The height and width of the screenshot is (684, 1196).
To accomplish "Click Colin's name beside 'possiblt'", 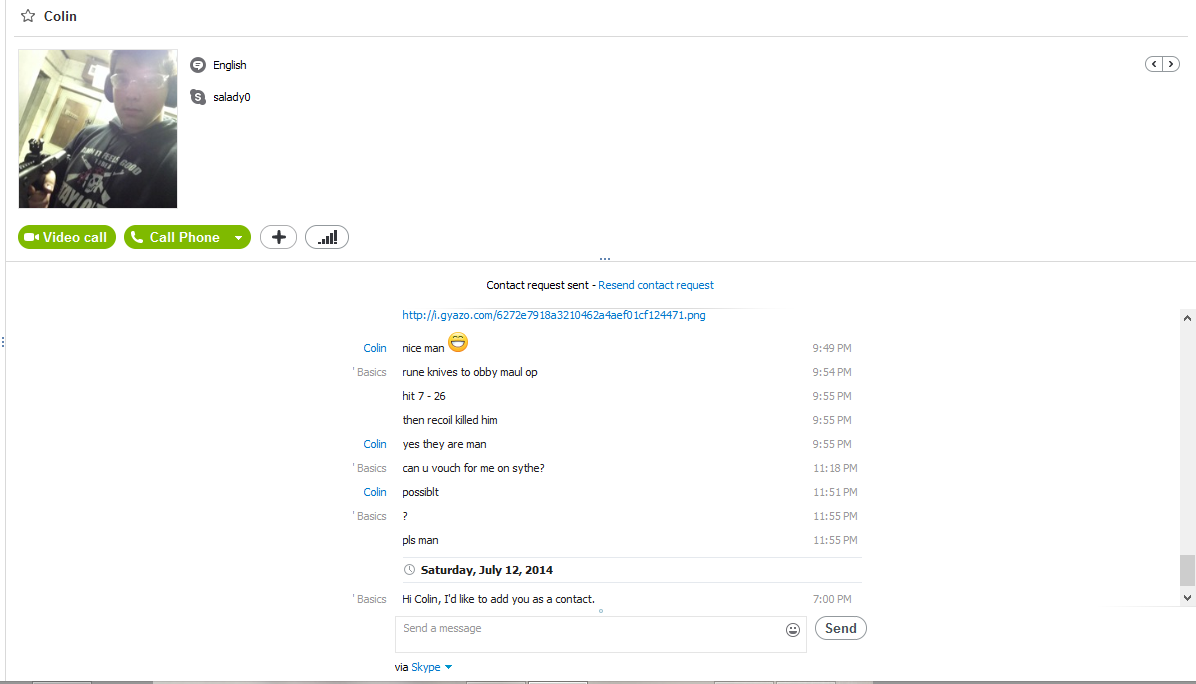I will [375, 492].
